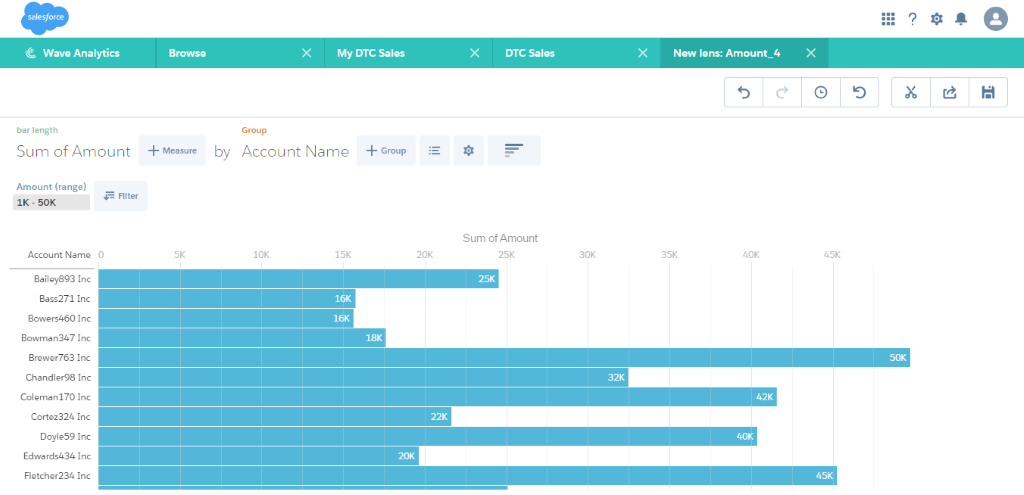Close the My DTC Sales tab
This screenshot has height=495, width=1024.
(475, 53)
